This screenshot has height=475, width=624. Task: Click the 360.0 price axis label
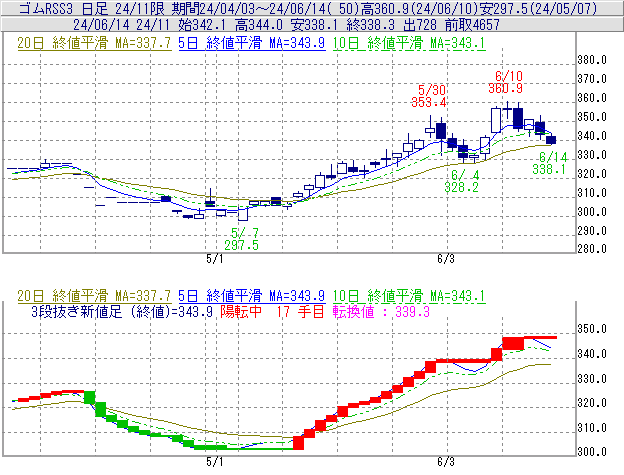click(x=592, y=98)
